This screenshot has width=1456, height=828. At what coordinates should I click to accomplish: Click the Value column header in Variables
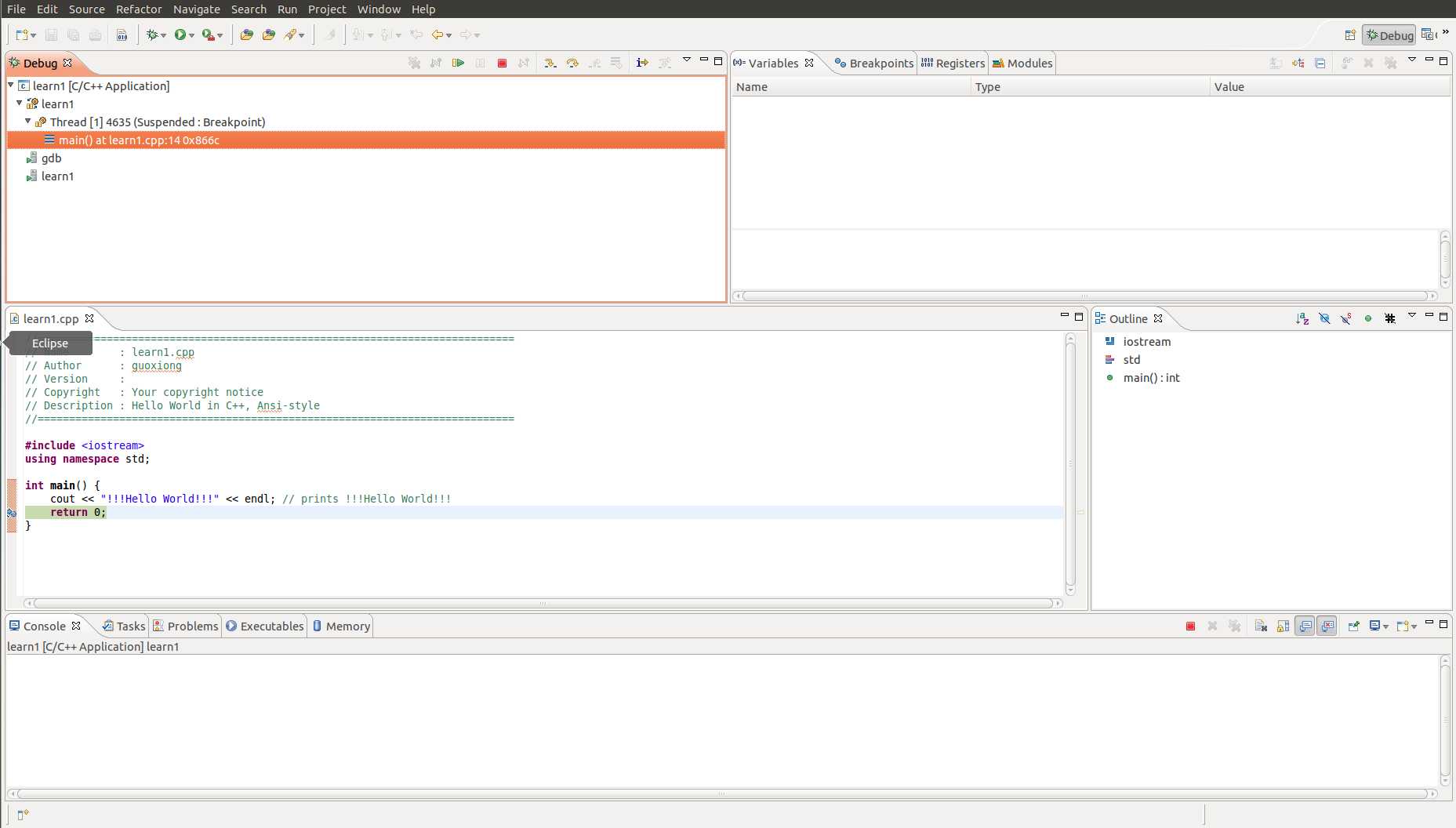click(1330, 86)
